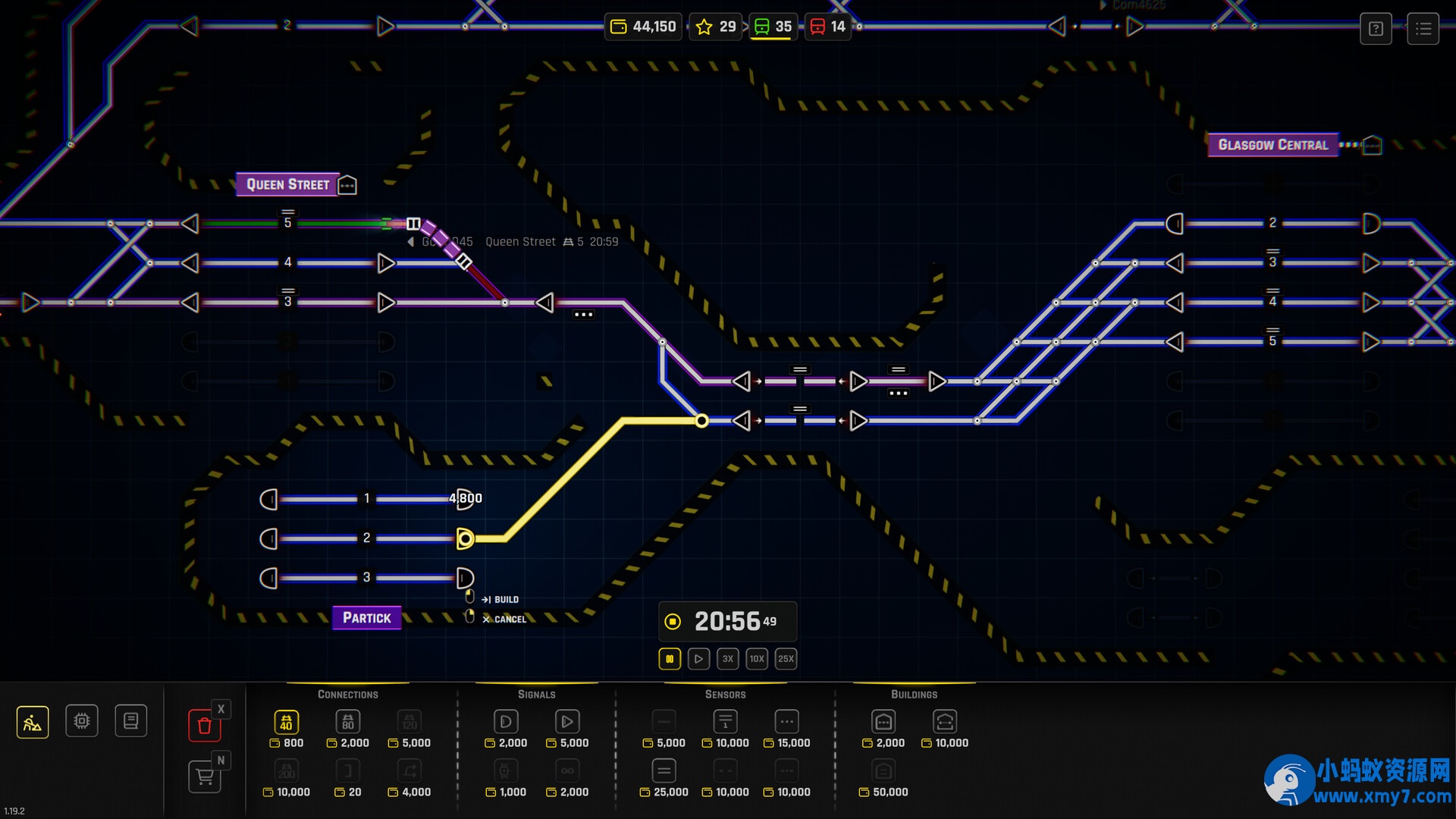Open the shopping cart purchase button
Screen dimensions: 1456x819
204,777
